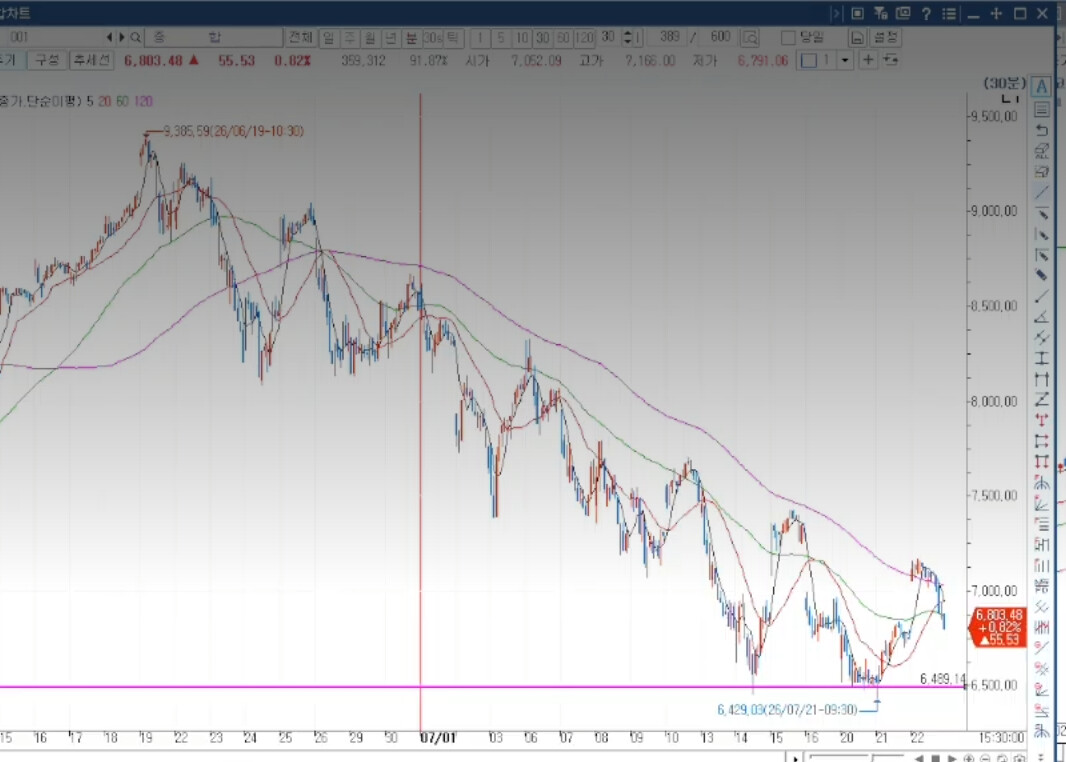Toggle the 분 (minute) period button
1066x762 pixels.
point(411,37)
